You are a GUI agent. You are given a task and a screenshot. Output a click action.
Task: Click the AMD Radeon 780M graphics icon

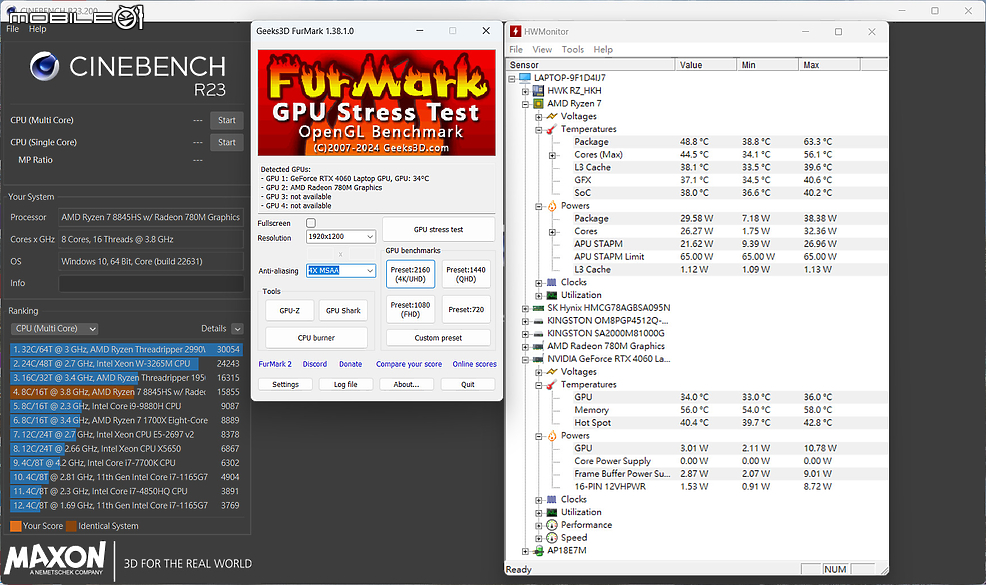(x=538, y=346)
